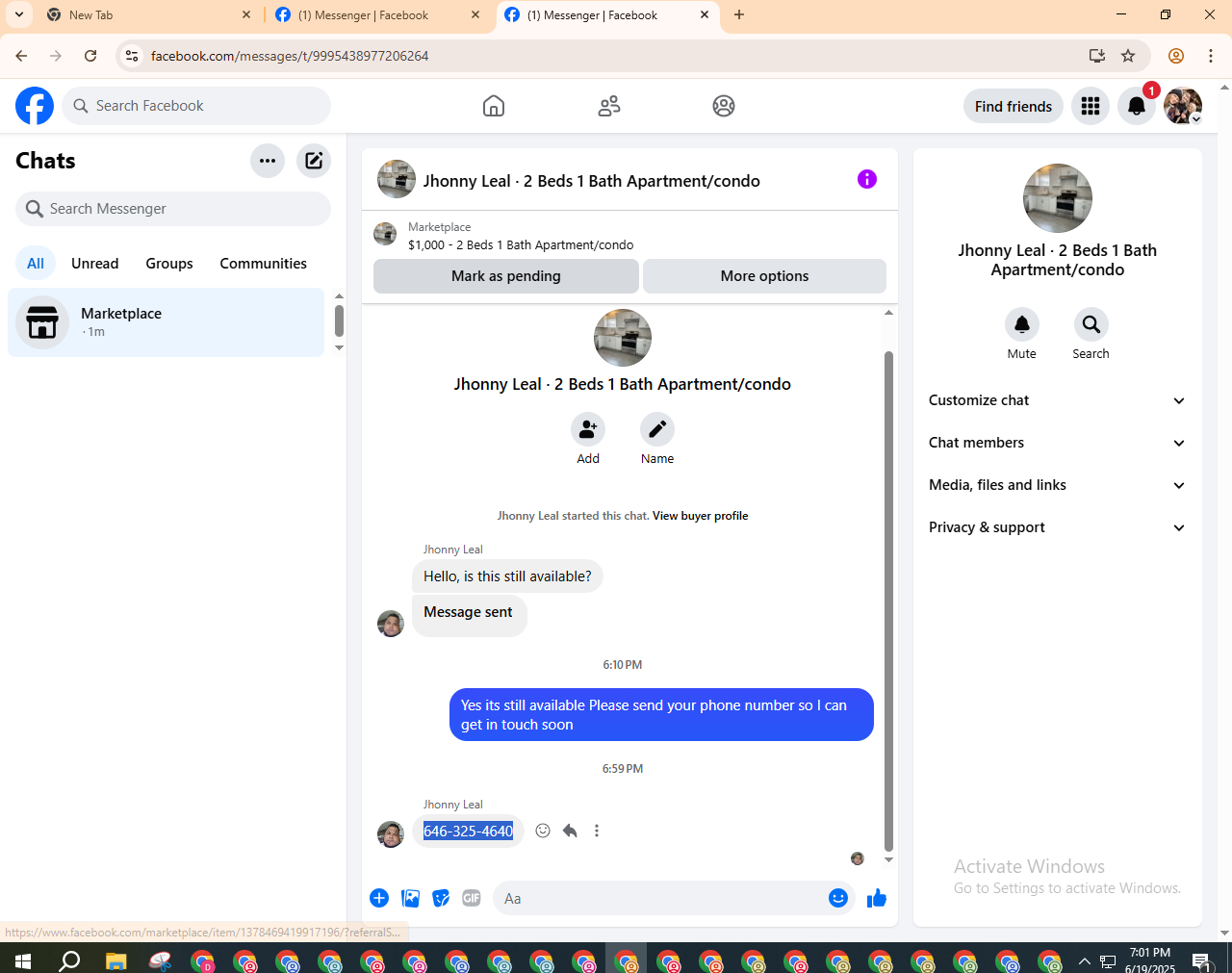Open File Explorer from taskbar
1232x973 pixels.
tap(115, 960)
